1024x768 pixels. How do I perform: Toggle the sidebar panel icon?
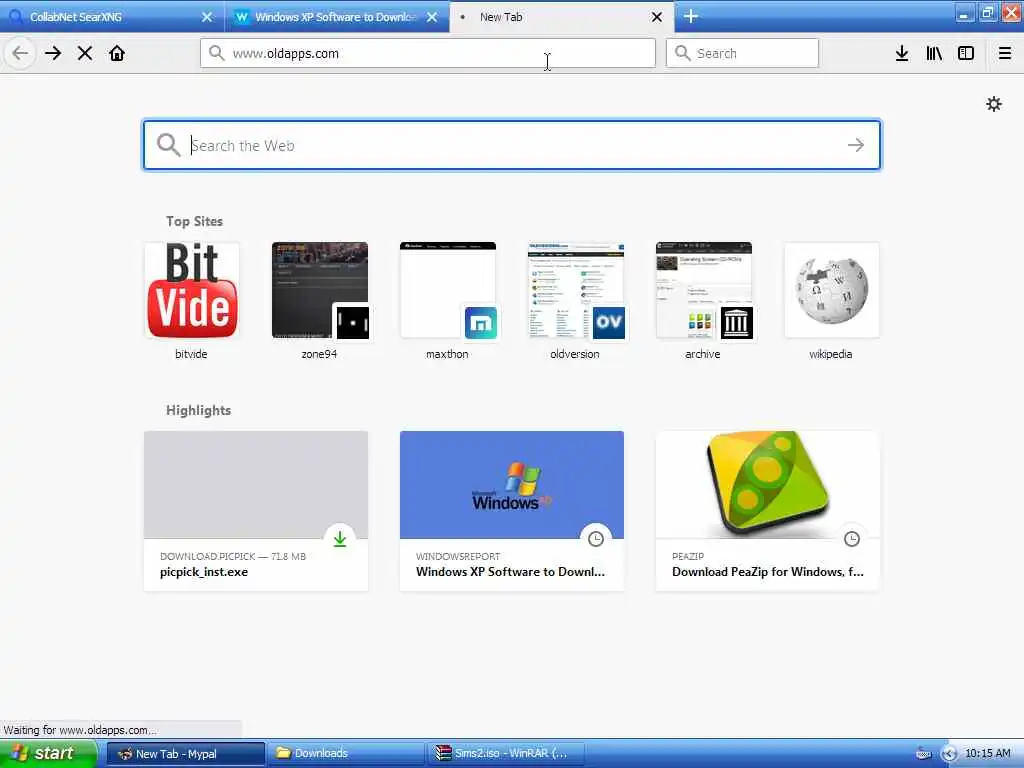coord(966,53)
